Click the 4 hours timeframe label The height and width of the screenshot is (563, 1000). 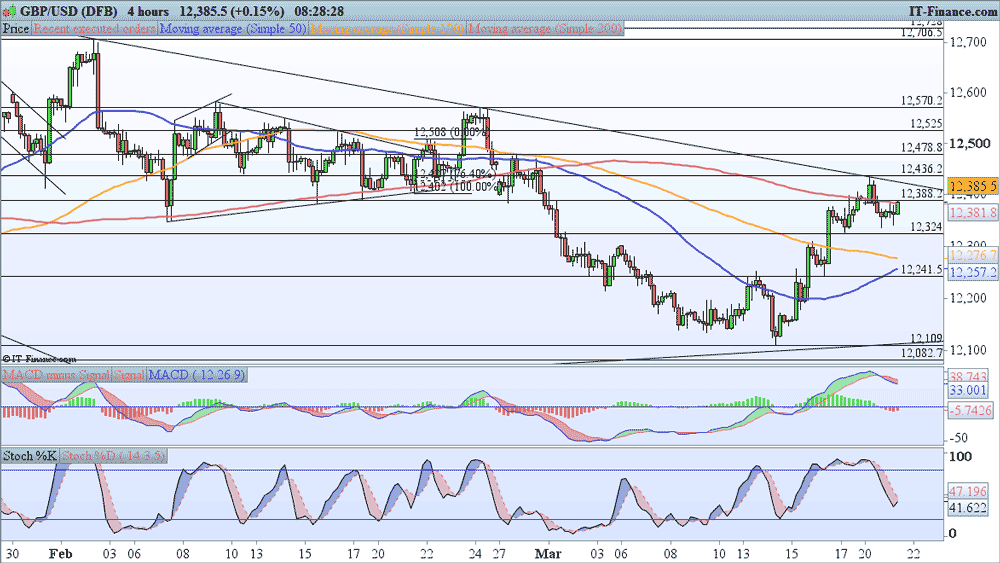(x=148, y=11)
